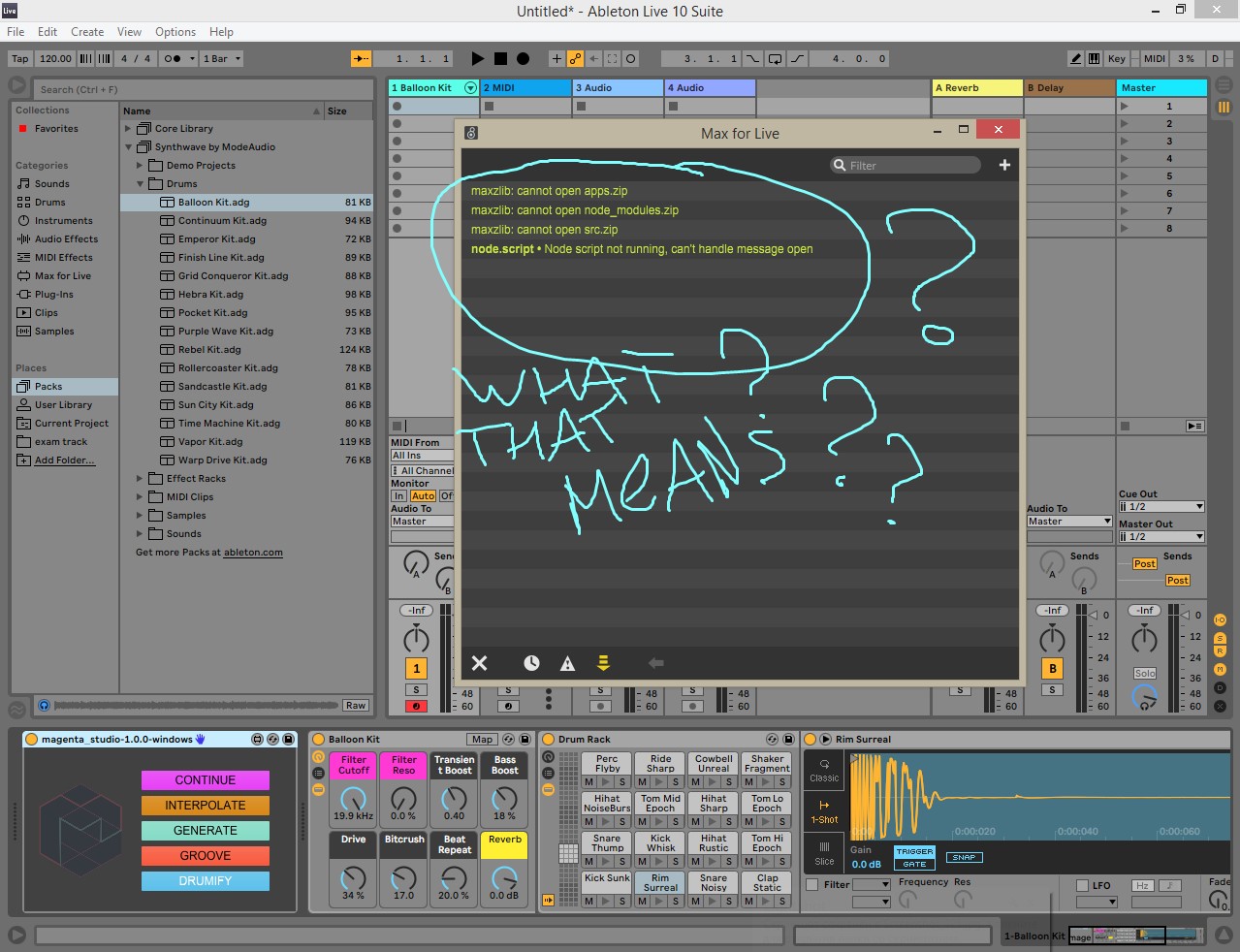The width and height of the screenshot is (1240, 952).
Task: Toggle the computer MIDI keyboard icon
Action: 1095,58
